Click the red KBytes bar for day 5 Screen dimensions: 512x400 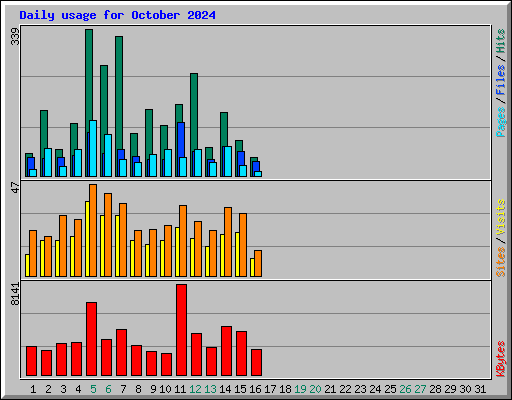click(91, 339)
